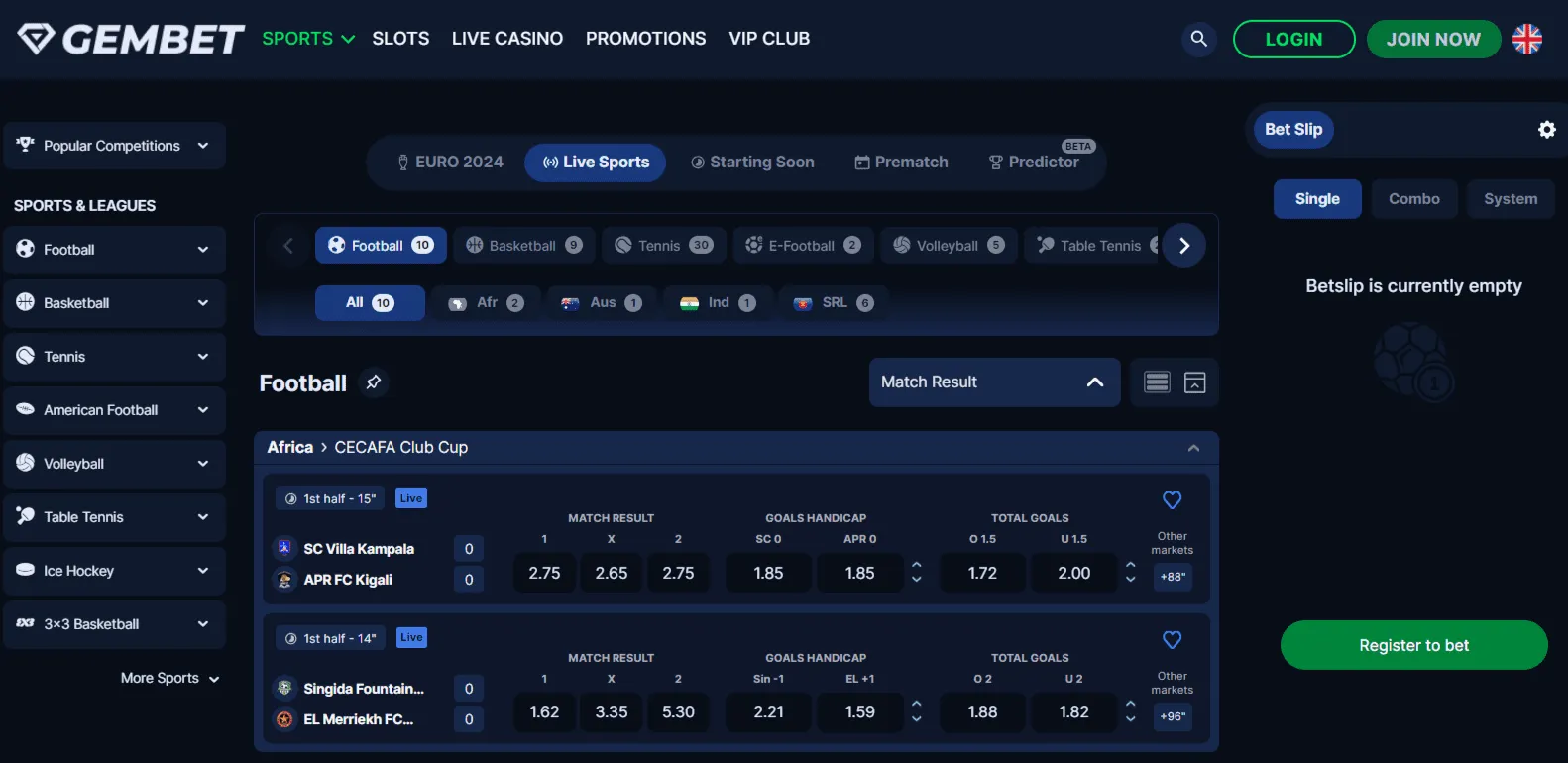The image size is (1568, 763).
Task: Select the Starting Soon tab
Action: click(752, 163)
